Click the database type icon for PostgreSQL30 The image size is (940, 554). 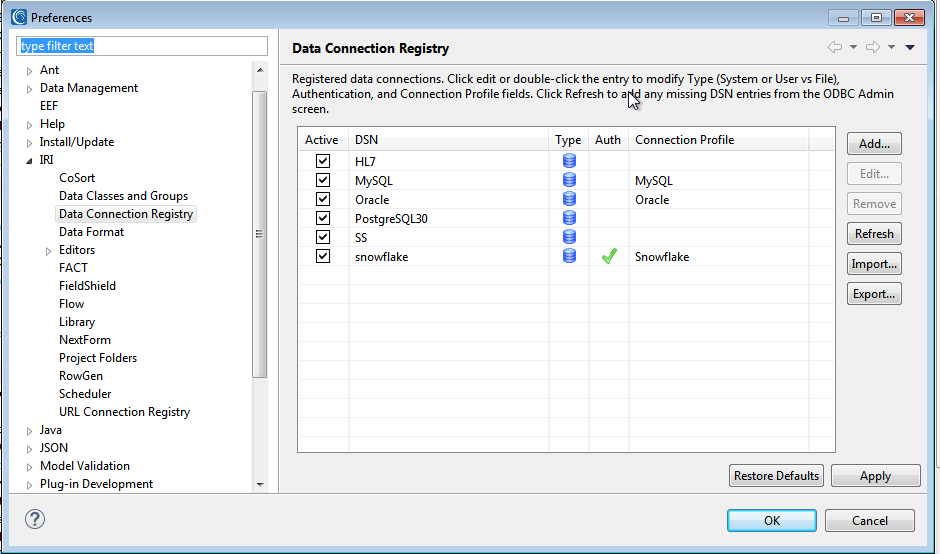click(x=570, y=218)
